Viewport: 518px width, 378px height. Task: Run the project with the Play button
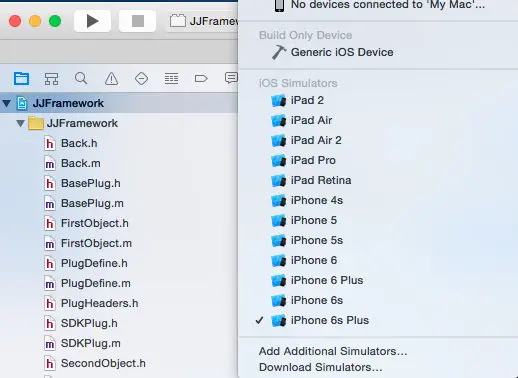click(92, 21)
